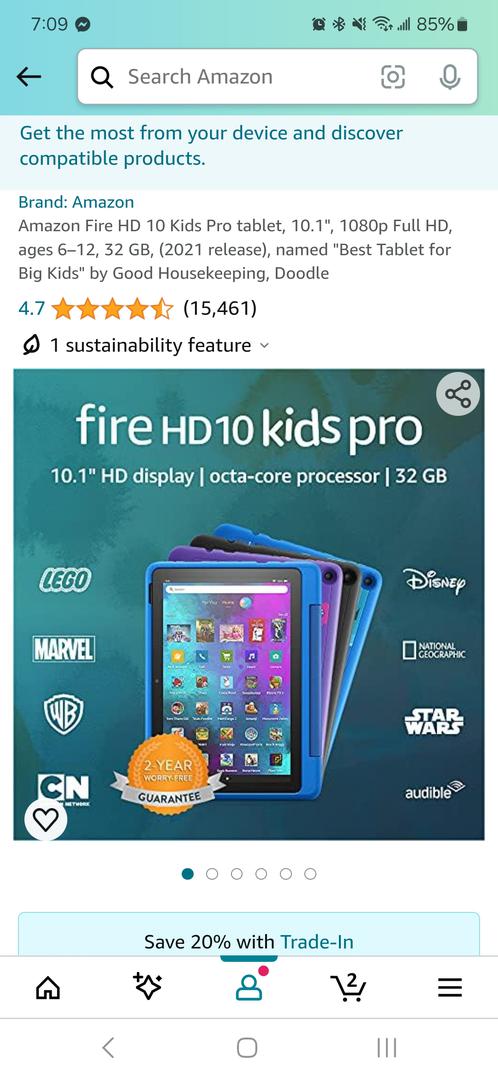Open the 15,461 ratings count
The height and width of the screenshot is (1080, 498).
click(220, 308)
